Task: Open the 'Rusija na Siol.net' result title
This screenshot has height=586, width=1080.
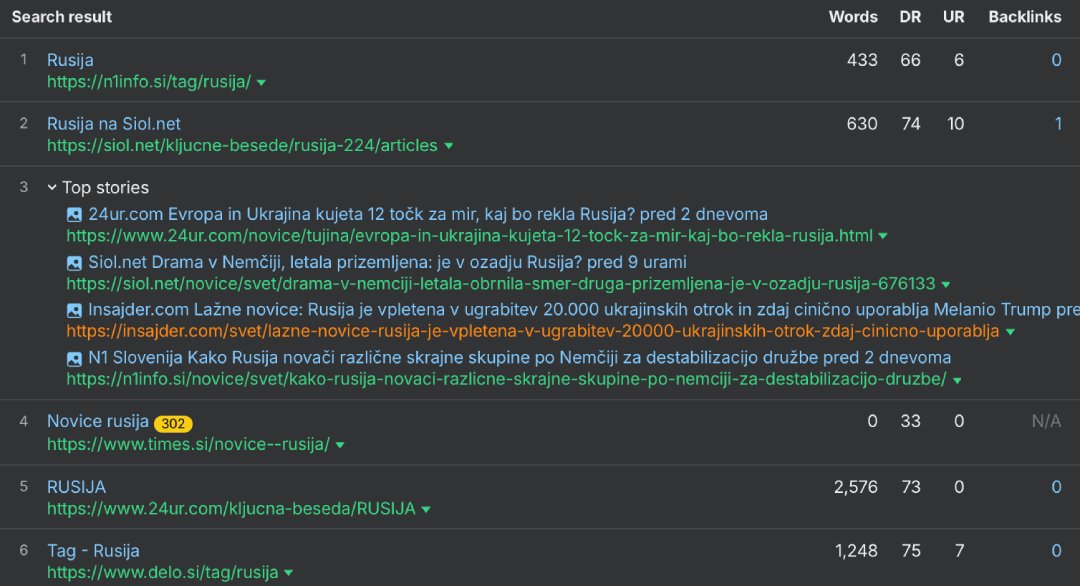Action: click(114, 124)
